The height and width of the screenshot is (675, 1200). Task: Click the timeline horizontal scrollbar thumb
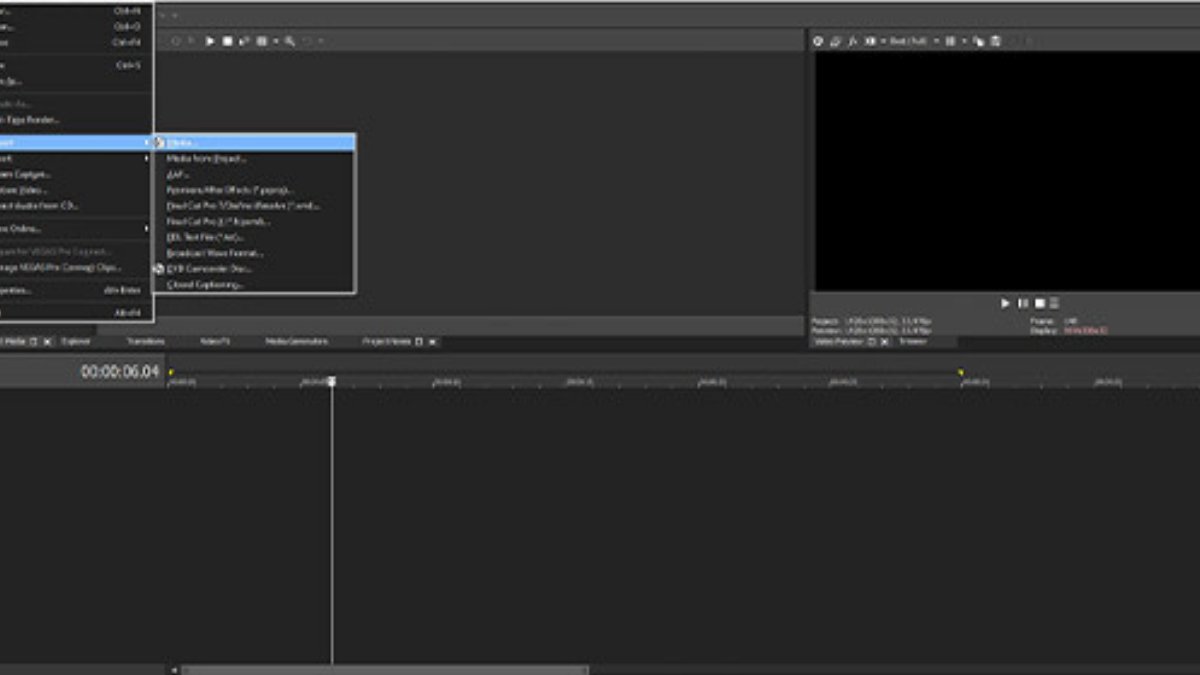pos(385,670)
